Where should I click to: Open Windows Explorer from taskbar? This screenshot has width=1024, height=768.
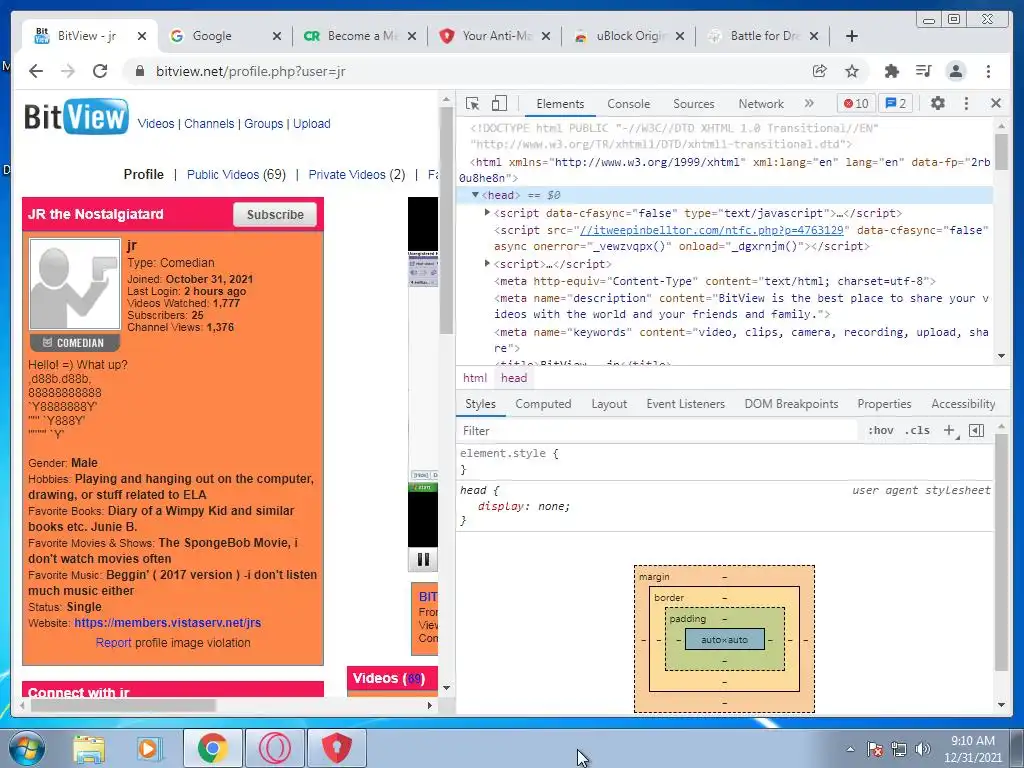(89, 748)
